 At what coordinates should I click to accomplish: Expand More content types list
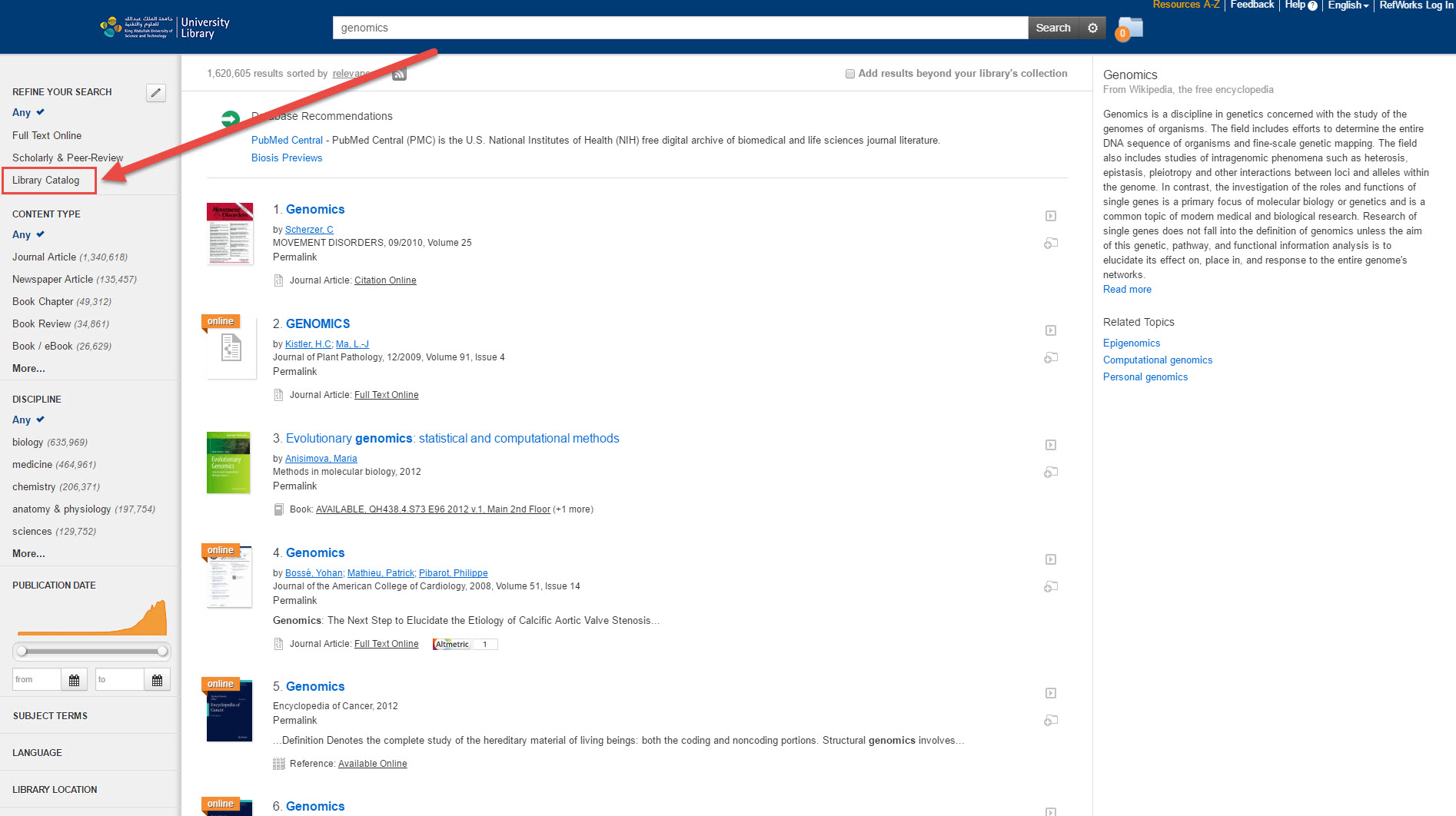pyautogui.click(x=28, y=369)
